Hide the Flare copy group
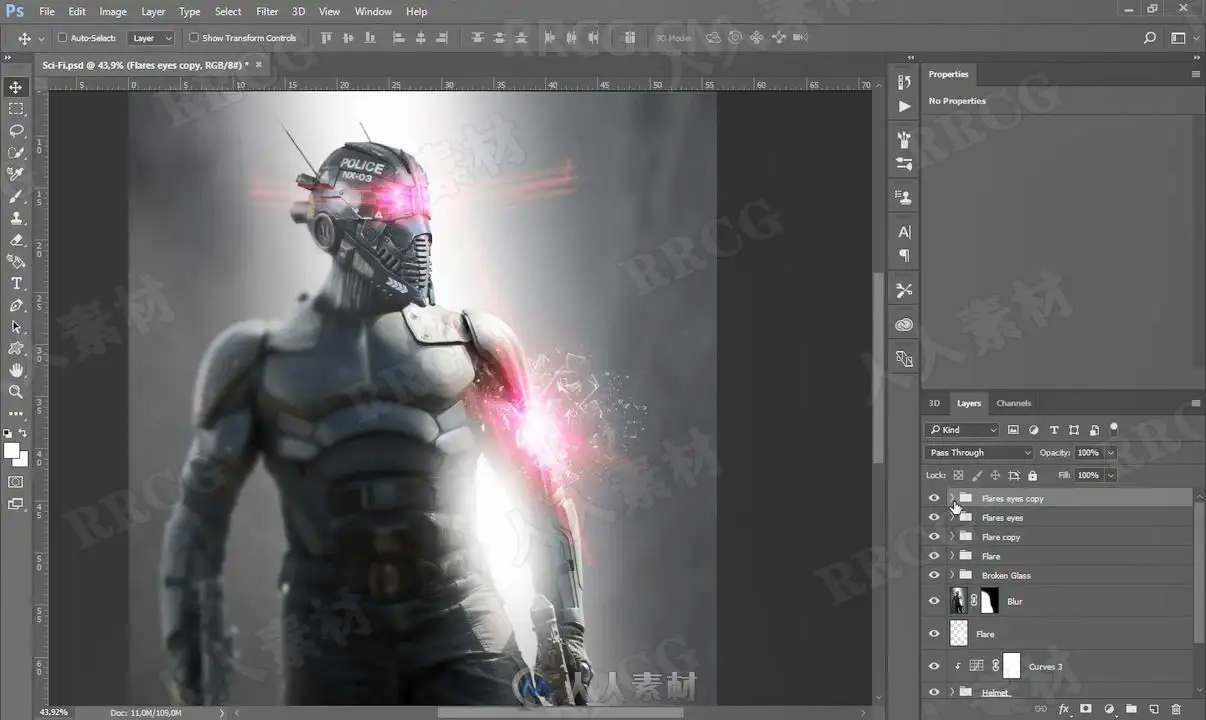 pos(934,536)
